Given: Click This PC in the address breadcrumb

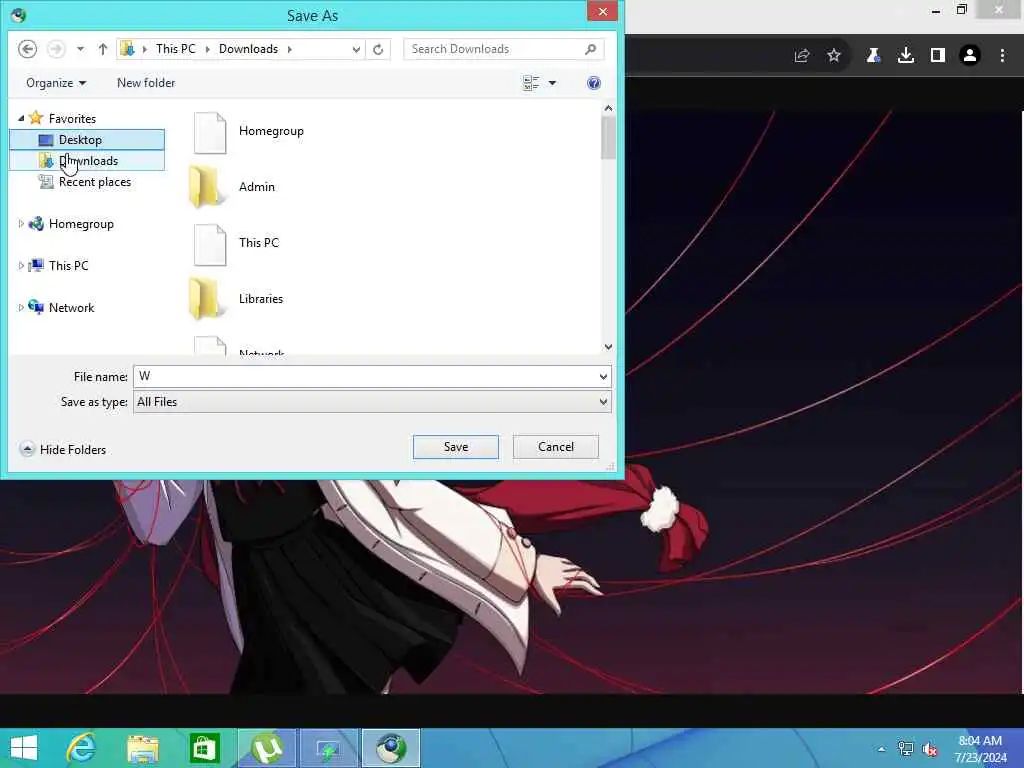Looking at the screenshot, I should pos(176,49).
